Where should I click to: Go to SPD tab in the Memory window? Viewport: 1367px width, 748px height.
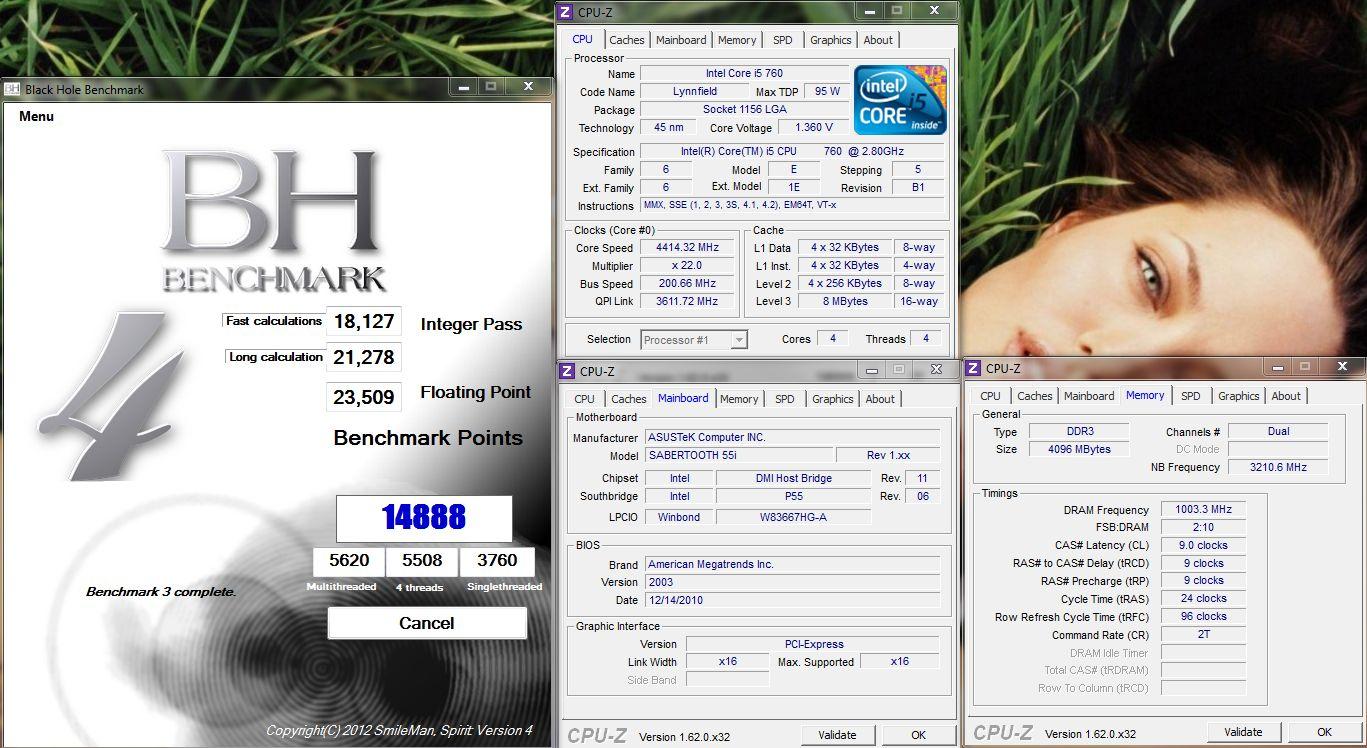[x=1191, y=396]
